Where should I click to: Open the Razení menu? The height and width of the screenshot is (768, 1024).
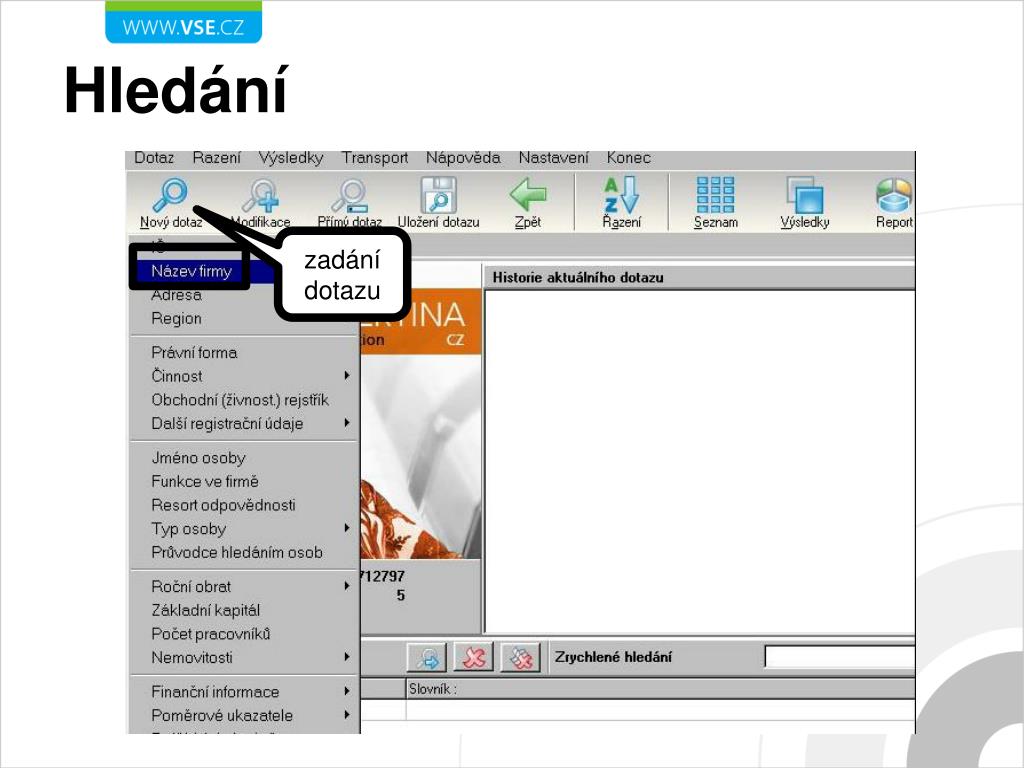pos(216,158)
